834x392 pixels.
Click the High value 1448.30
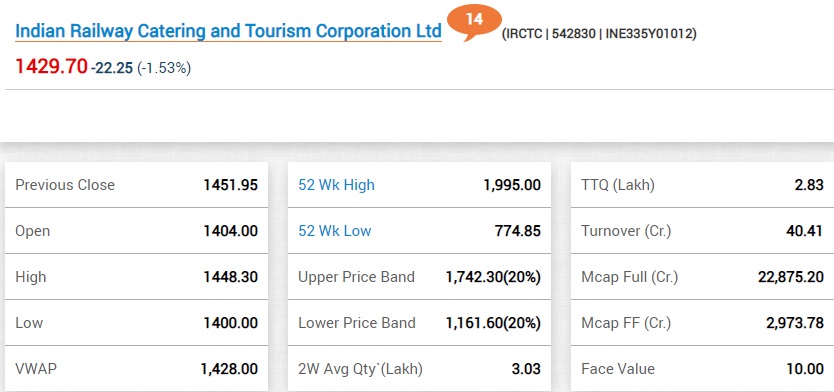pyautogui.click(x=230, y=277)
